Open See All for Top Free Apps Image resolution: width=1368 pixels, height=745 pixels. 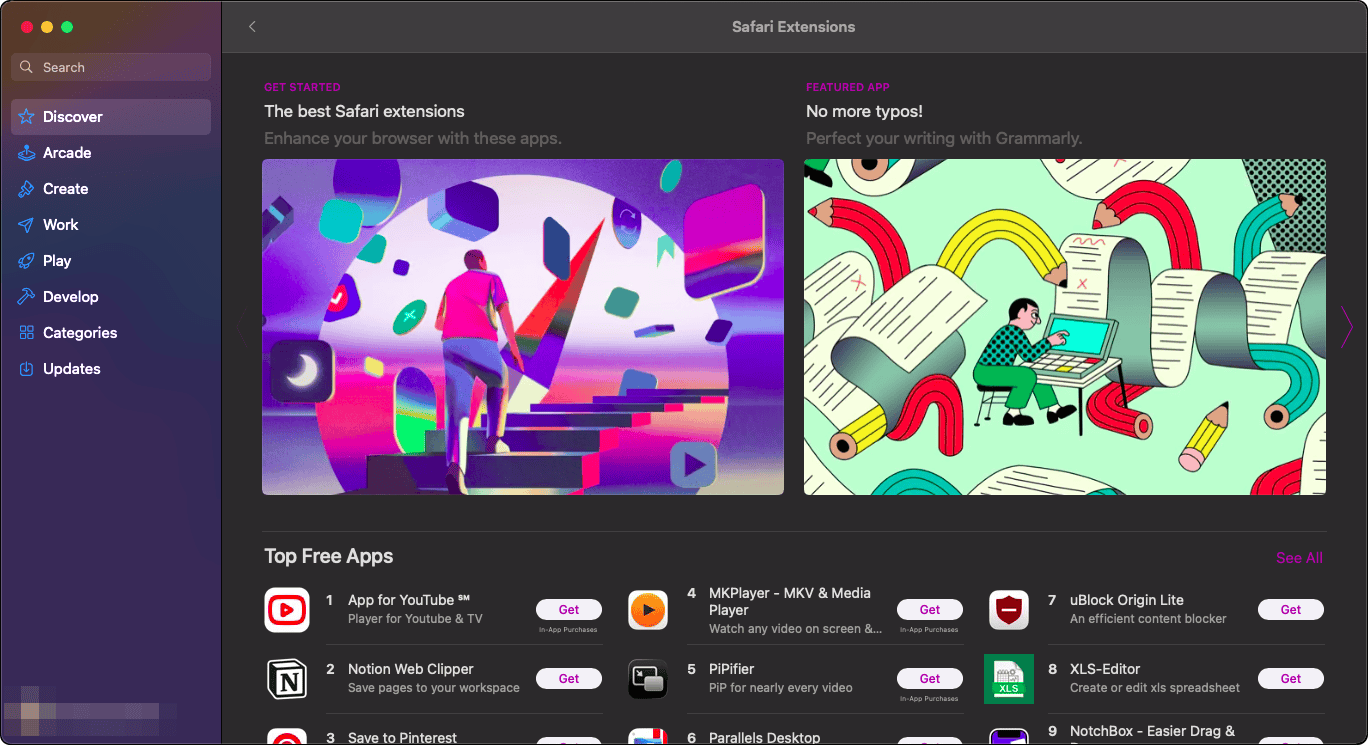tap(1299, 558)
